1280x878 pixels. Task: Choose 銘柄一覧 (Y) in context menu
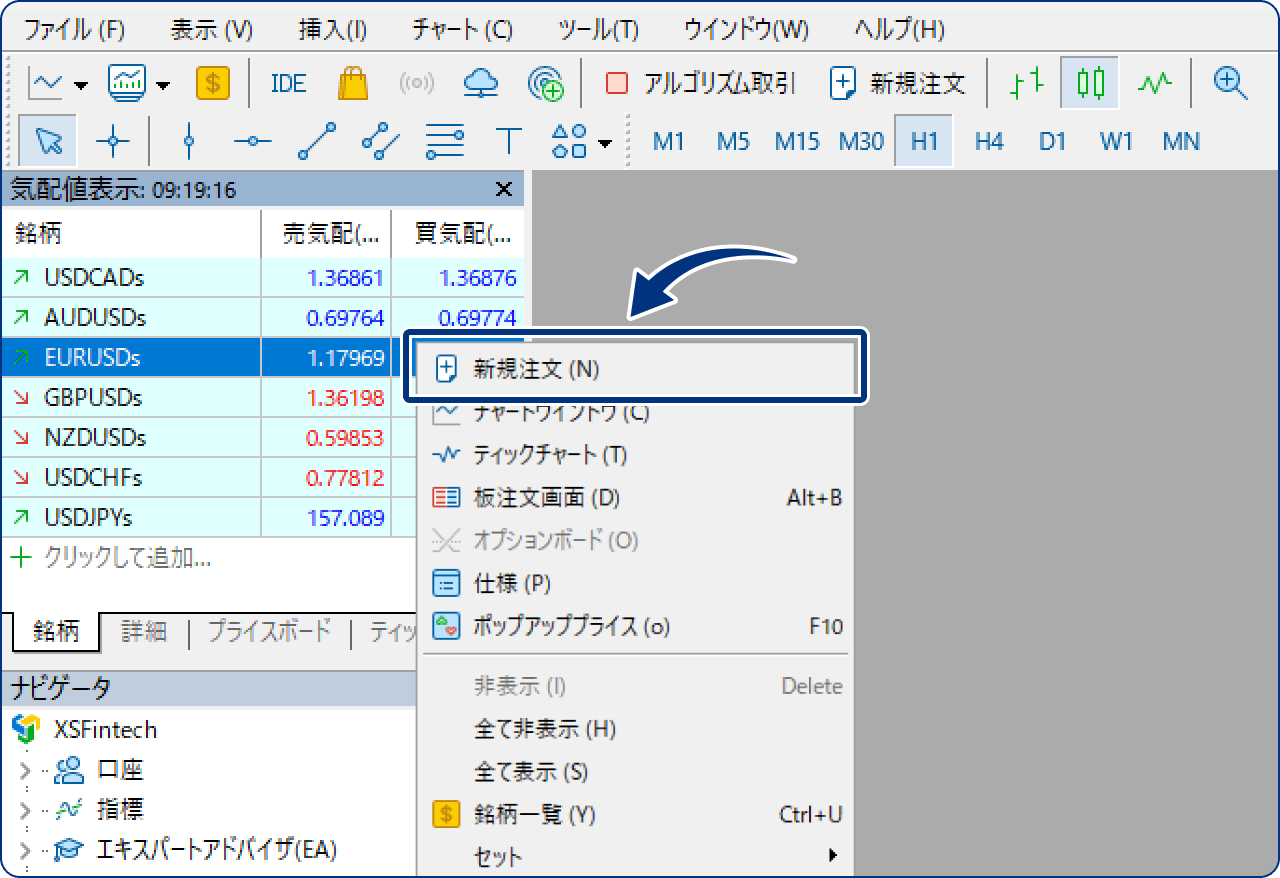[x=636, y=814]
